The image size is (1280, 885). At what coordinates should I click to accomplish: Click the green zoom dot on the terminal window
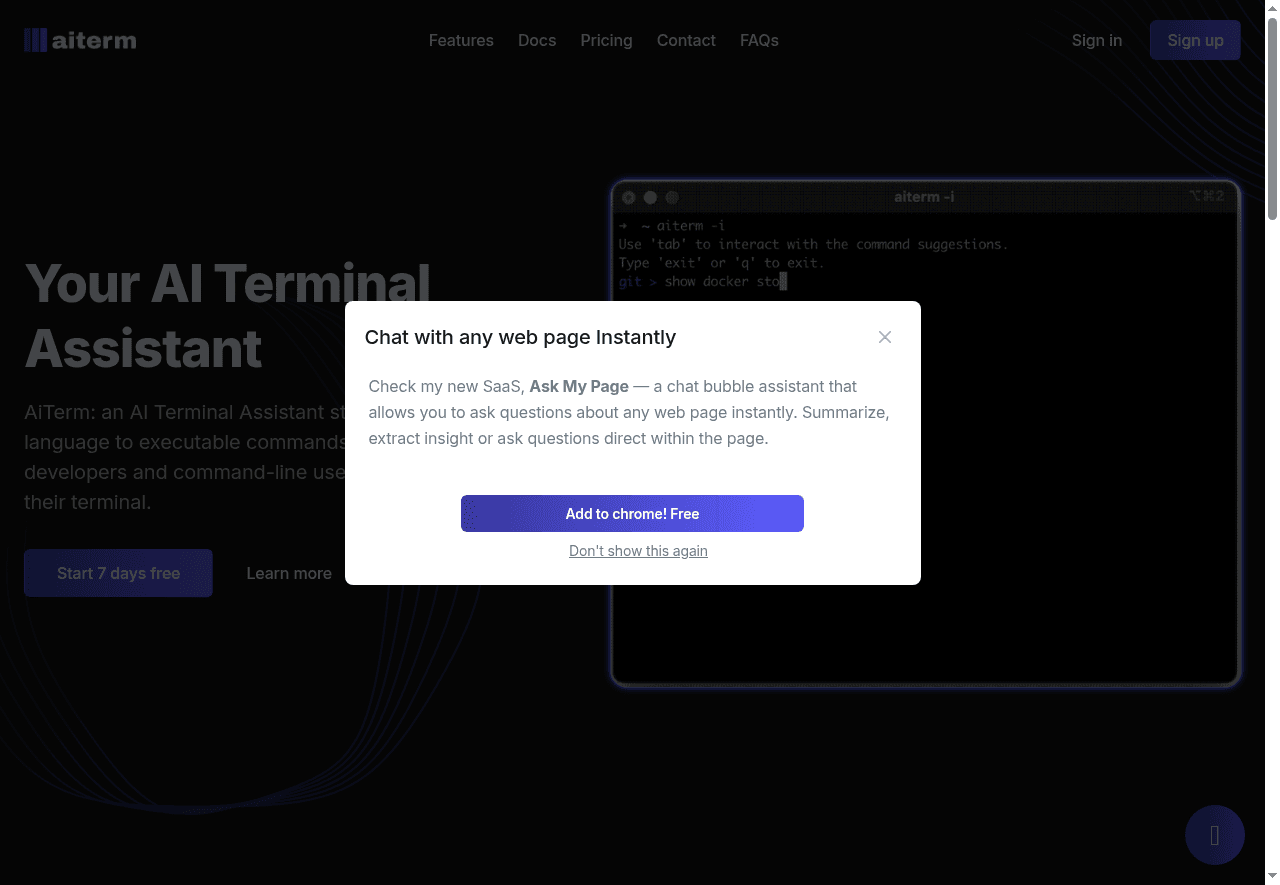point(672,196)
